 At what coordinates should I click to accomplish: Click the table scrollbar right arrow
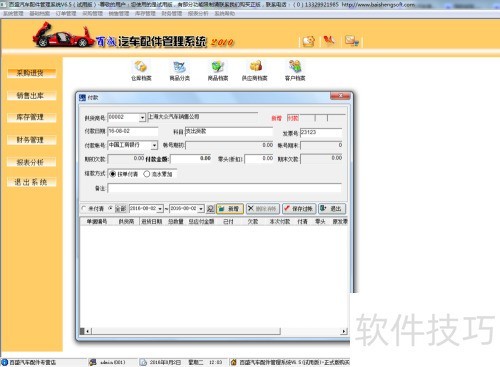344,331
